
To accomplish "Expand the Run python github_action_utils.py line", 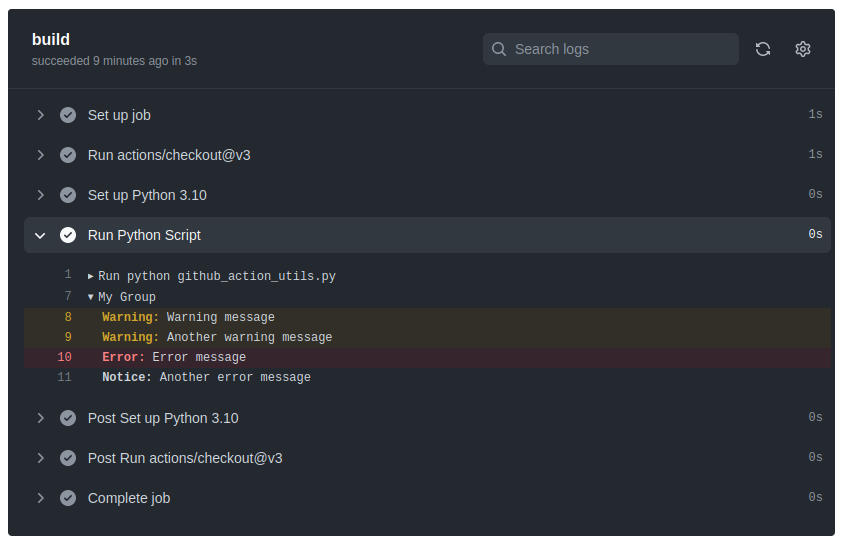I will coord(91,275).
